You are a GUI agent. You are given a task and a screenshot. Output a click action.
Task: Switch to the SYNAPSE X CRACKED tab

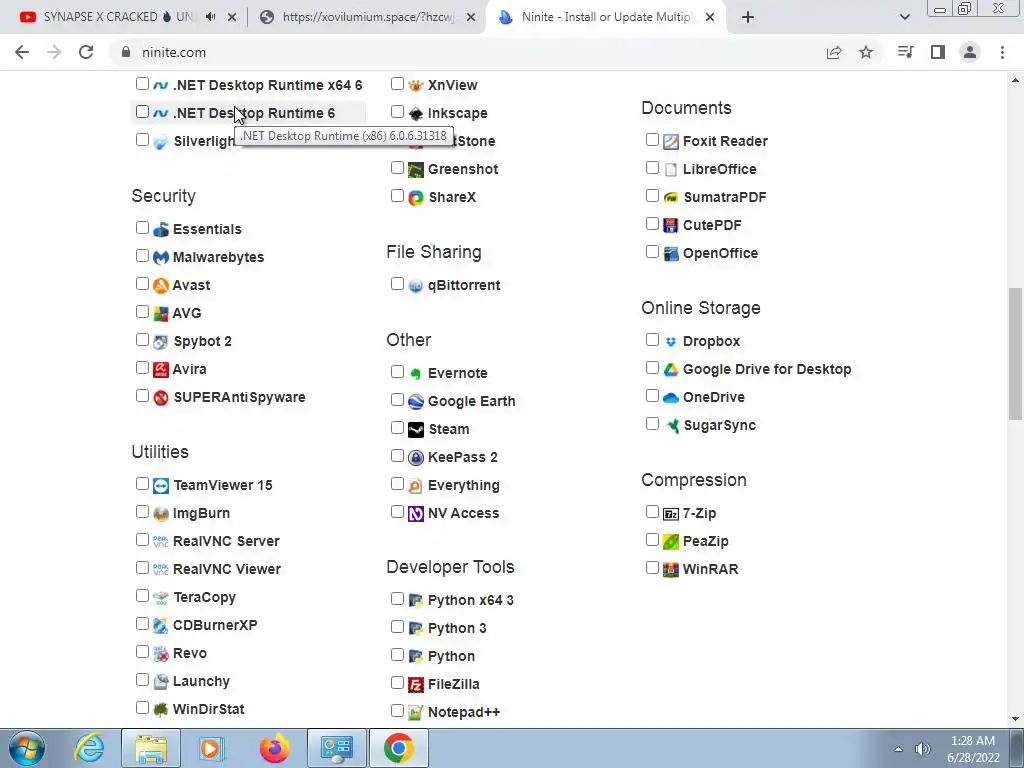[120, 17]
